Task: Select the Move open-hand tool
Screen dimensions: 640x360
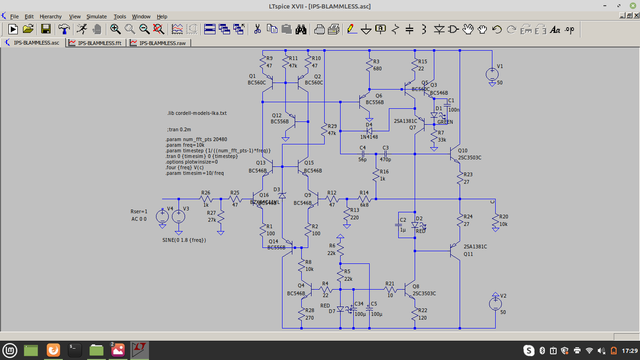Action: 468,29
